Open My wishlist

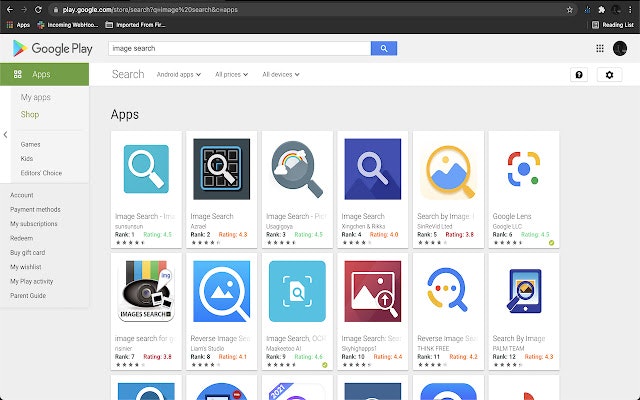[26, 267]
